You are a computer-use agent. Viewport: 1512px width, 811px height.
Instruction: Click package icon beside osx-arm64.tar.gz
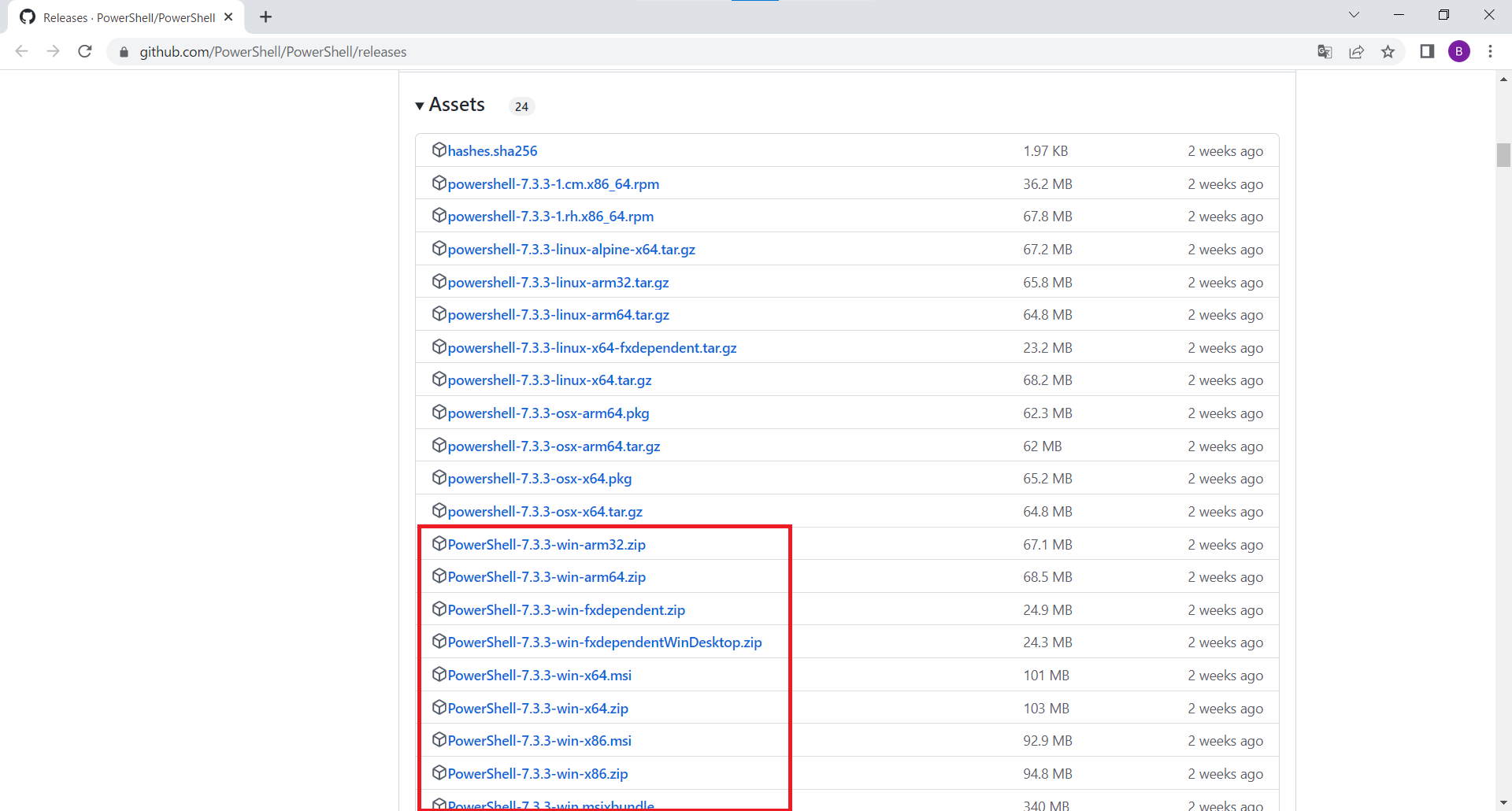tap(439, 445)
